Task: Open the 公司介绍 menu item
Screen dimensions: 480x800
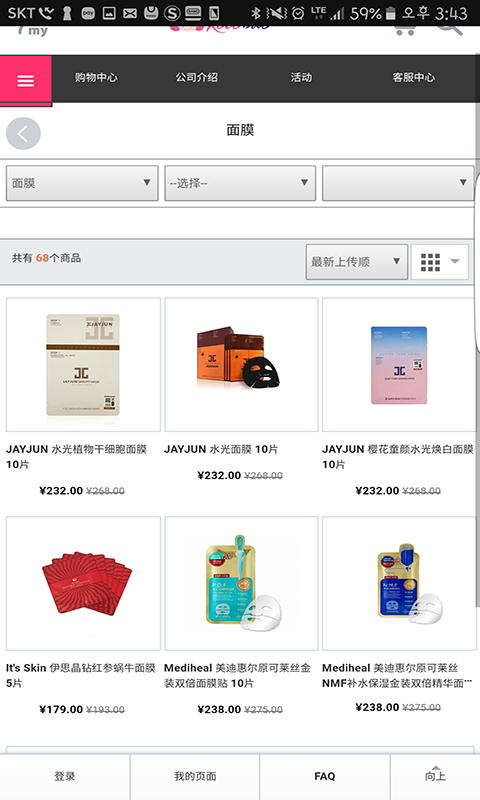Action: pyautogui.click(x=196, y=78)
